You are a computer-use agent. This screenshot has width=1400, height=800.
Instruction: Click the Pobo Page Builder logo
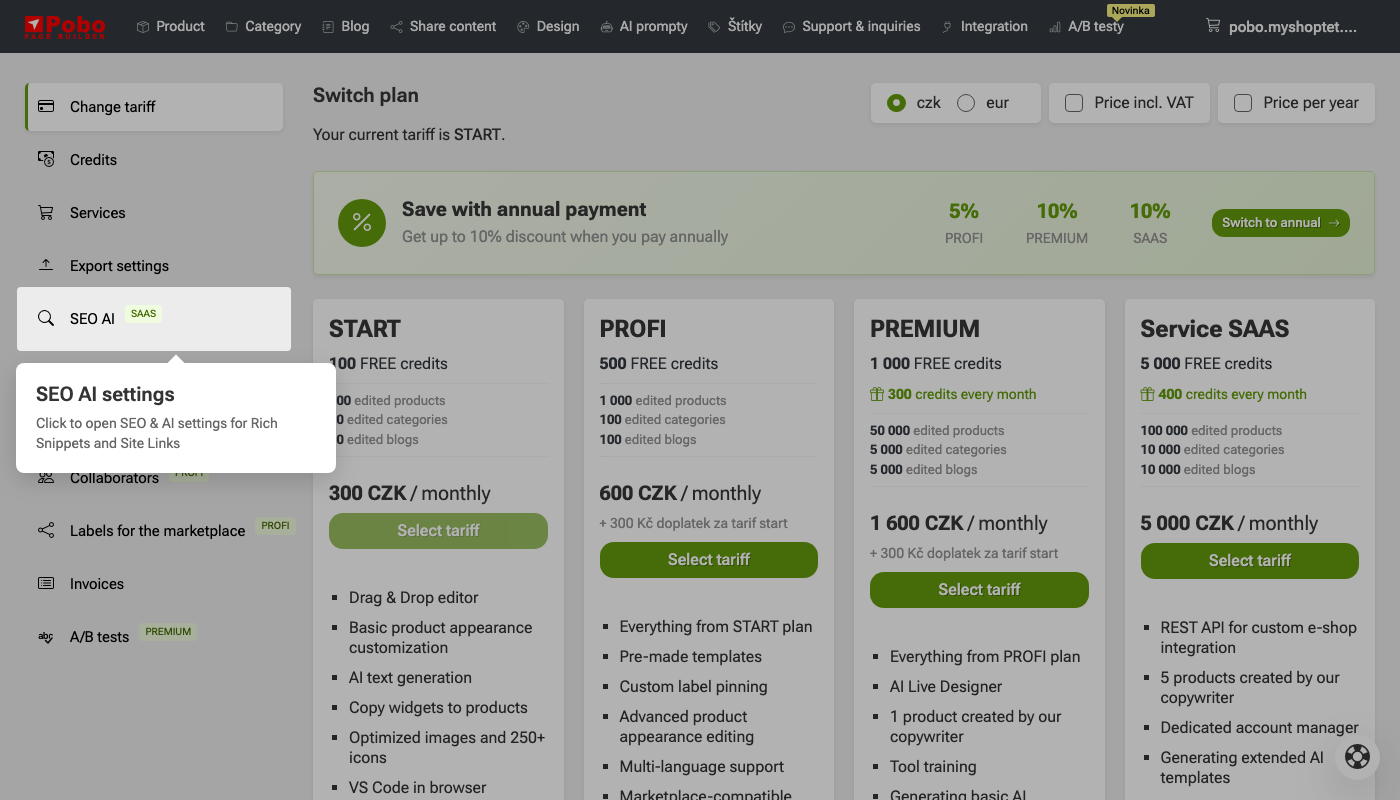[65, 25]
